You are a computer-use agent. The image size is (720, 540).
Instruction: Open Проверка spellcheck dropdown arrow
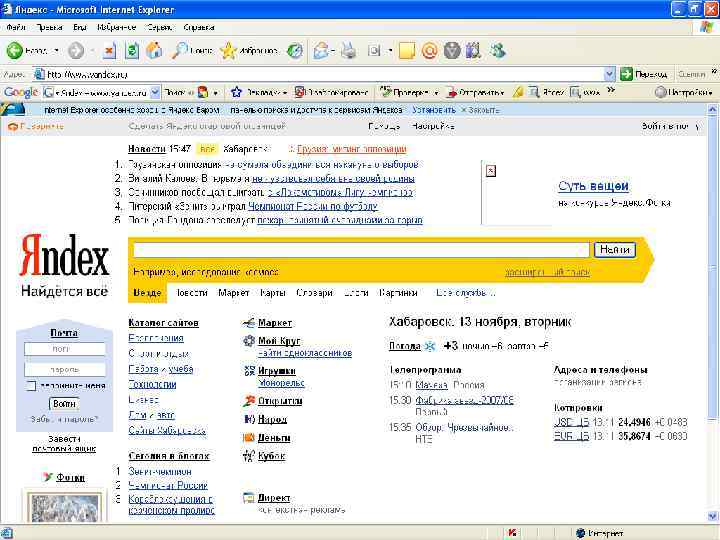436,93
